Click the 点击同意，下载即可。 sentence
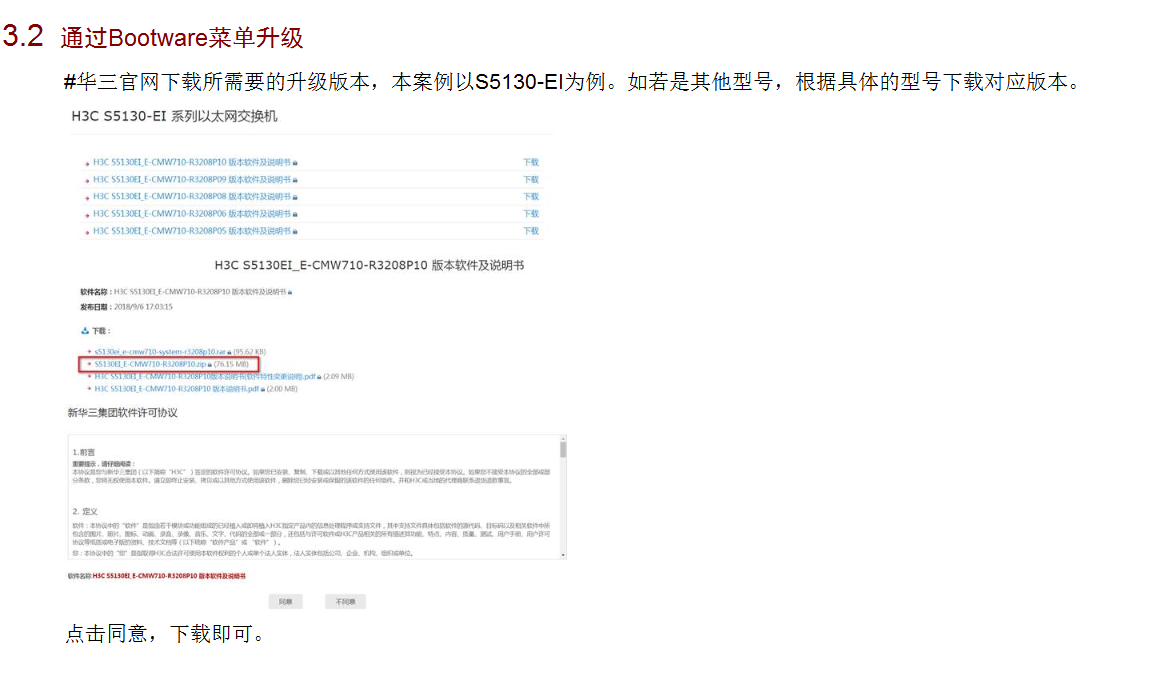 [165, 634]
